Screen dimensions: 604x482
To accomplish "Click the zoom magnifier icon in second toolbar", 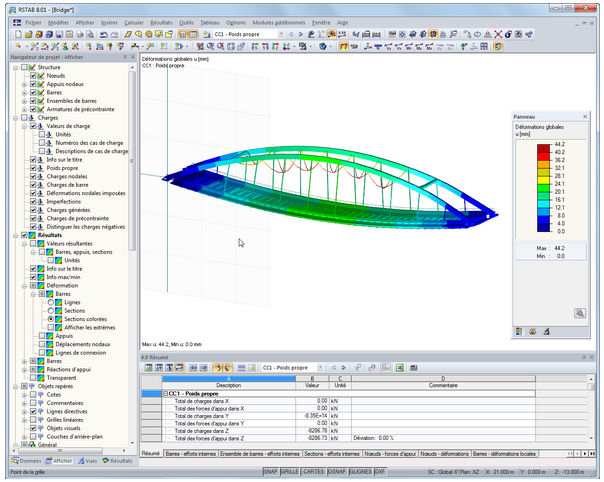I will pyautogui.click(x=210, y=47).
